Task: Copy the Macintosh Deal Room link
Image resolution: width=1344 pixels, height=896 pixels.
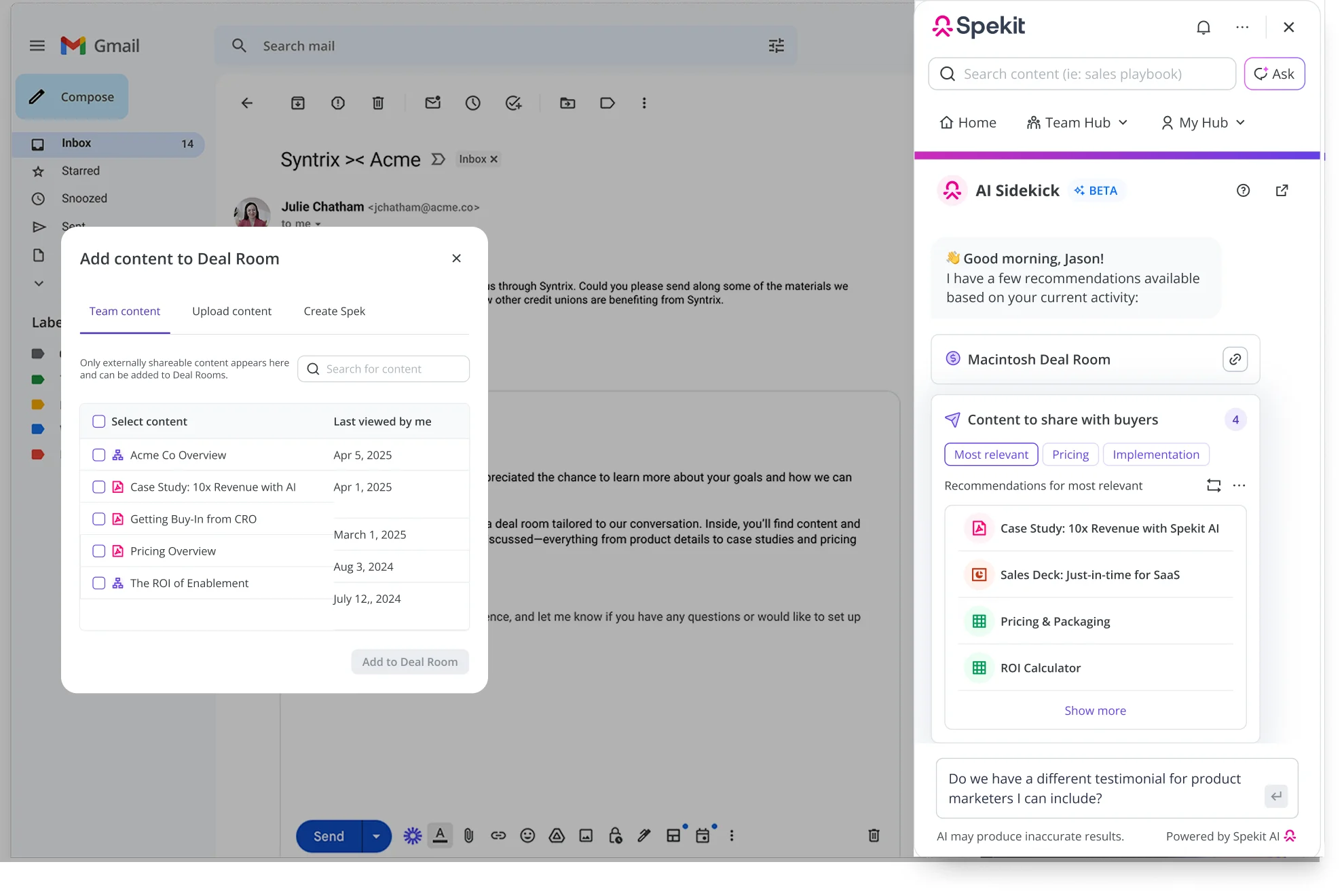Action: (x=1235, y=359)
